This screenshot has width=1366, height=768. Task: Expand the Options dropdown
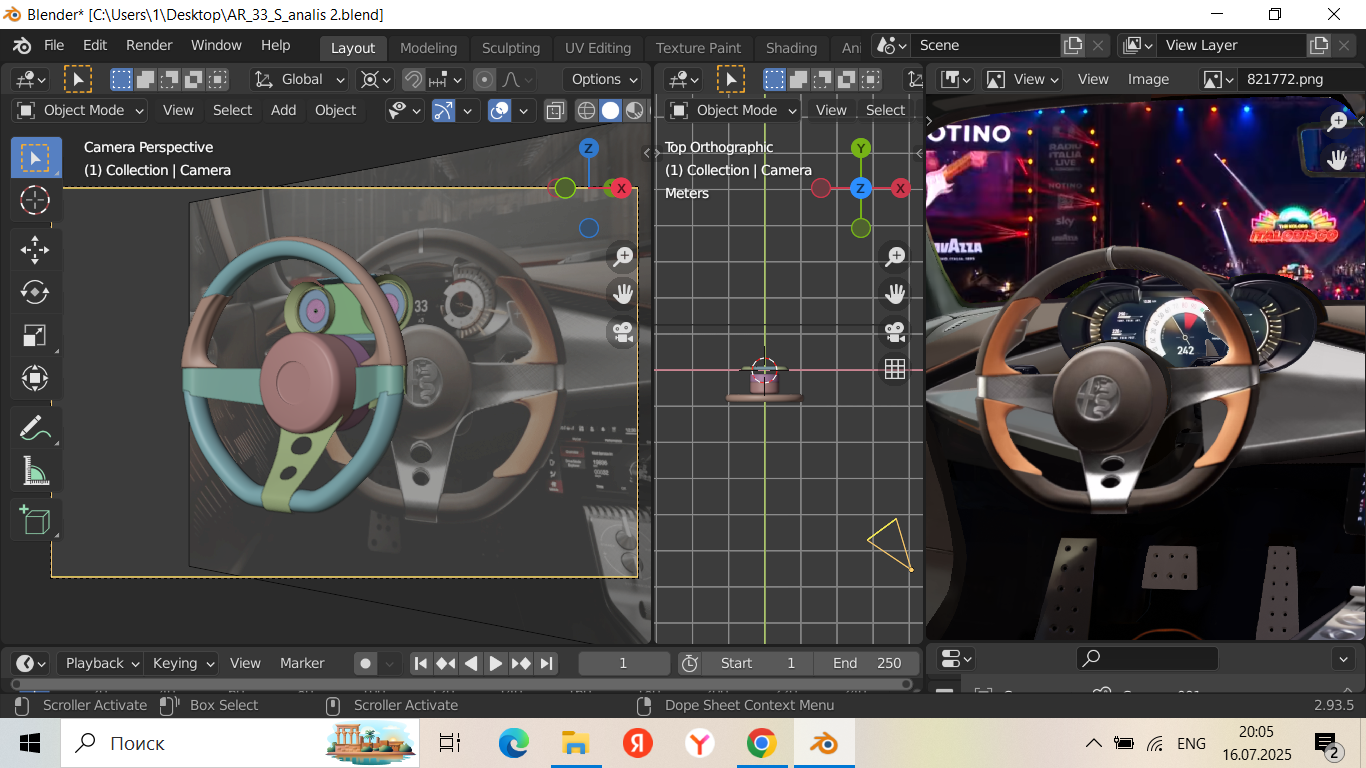[604, 79]
